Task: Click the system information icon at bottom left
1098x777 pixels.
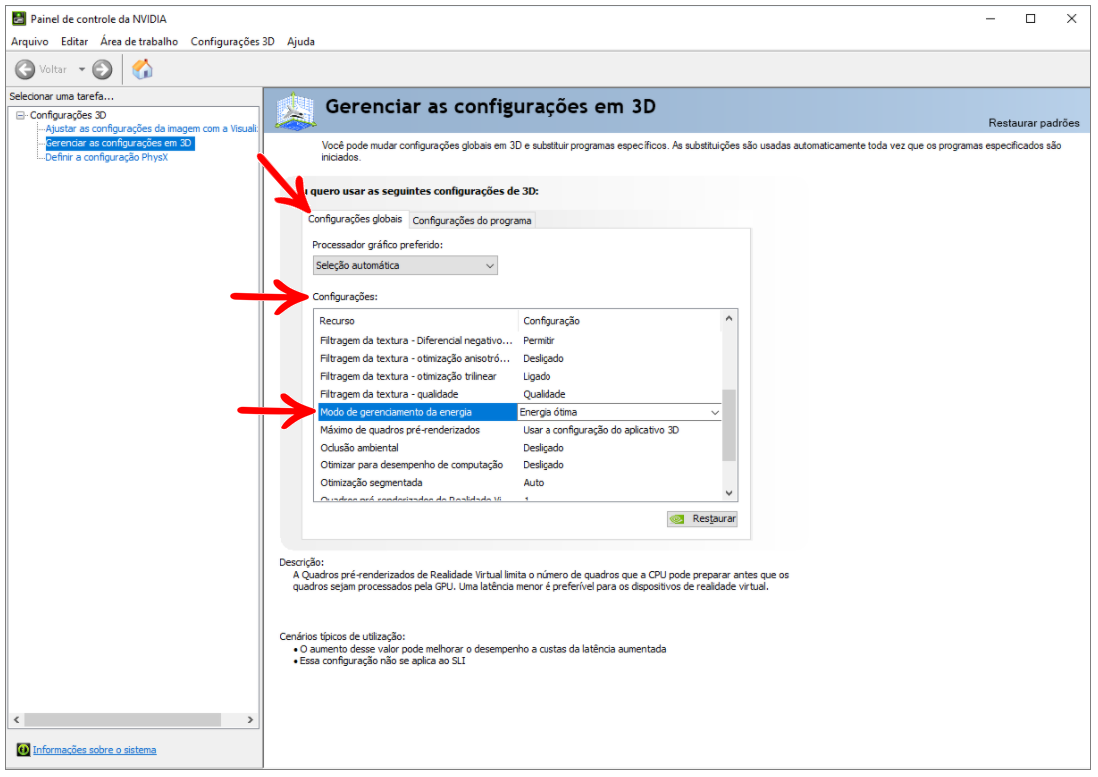Action: click(x=23, y=750)
